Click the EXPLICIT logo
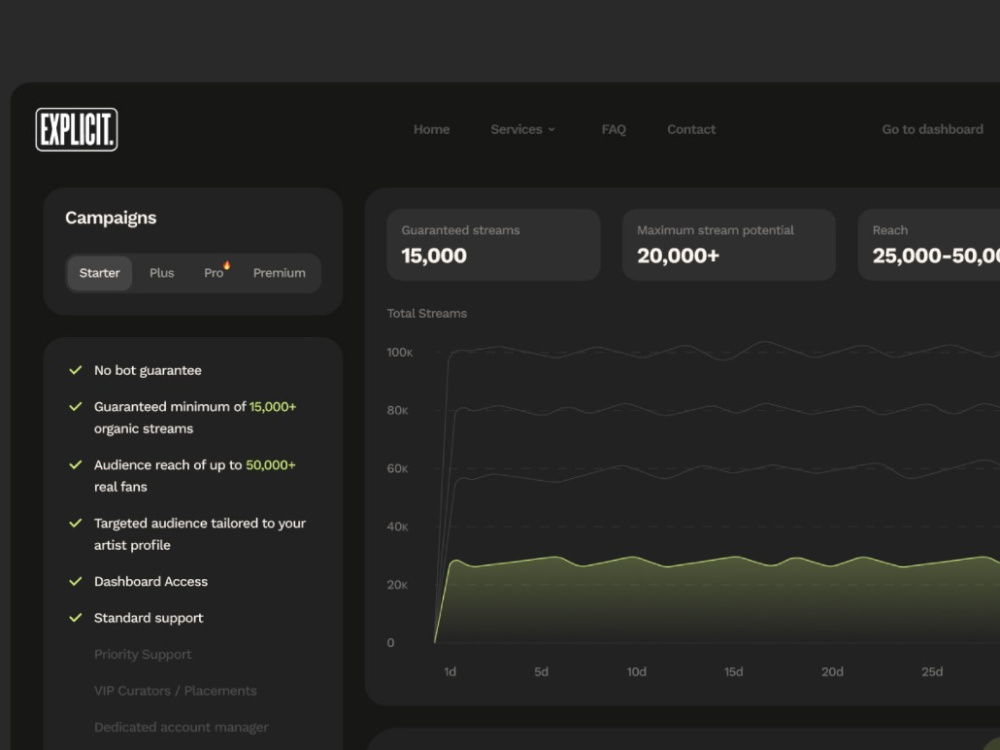The height and width of the screenshot is (750, 1000). [x=77, y=129]
